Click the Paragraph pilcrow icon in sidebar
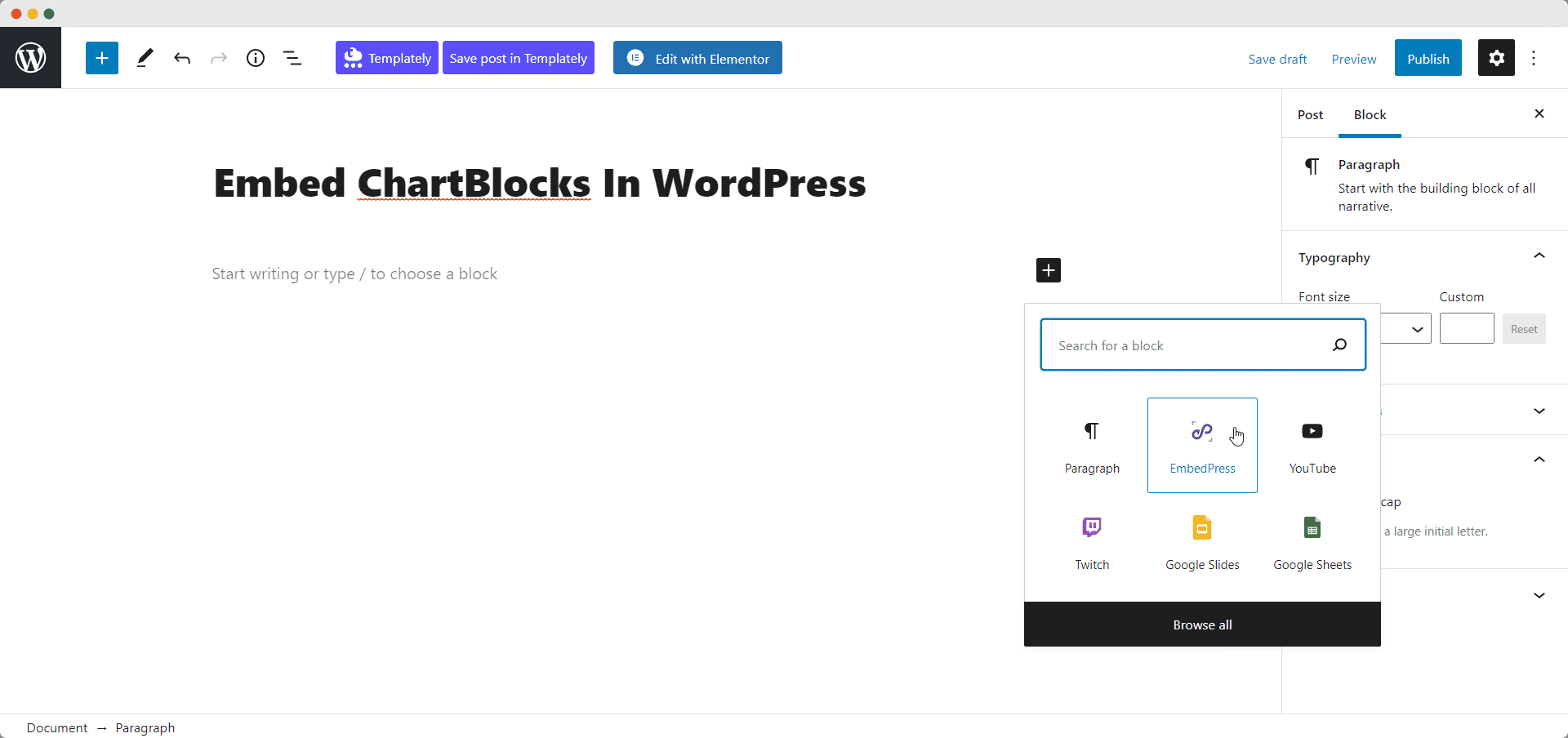 (1312, 167)
